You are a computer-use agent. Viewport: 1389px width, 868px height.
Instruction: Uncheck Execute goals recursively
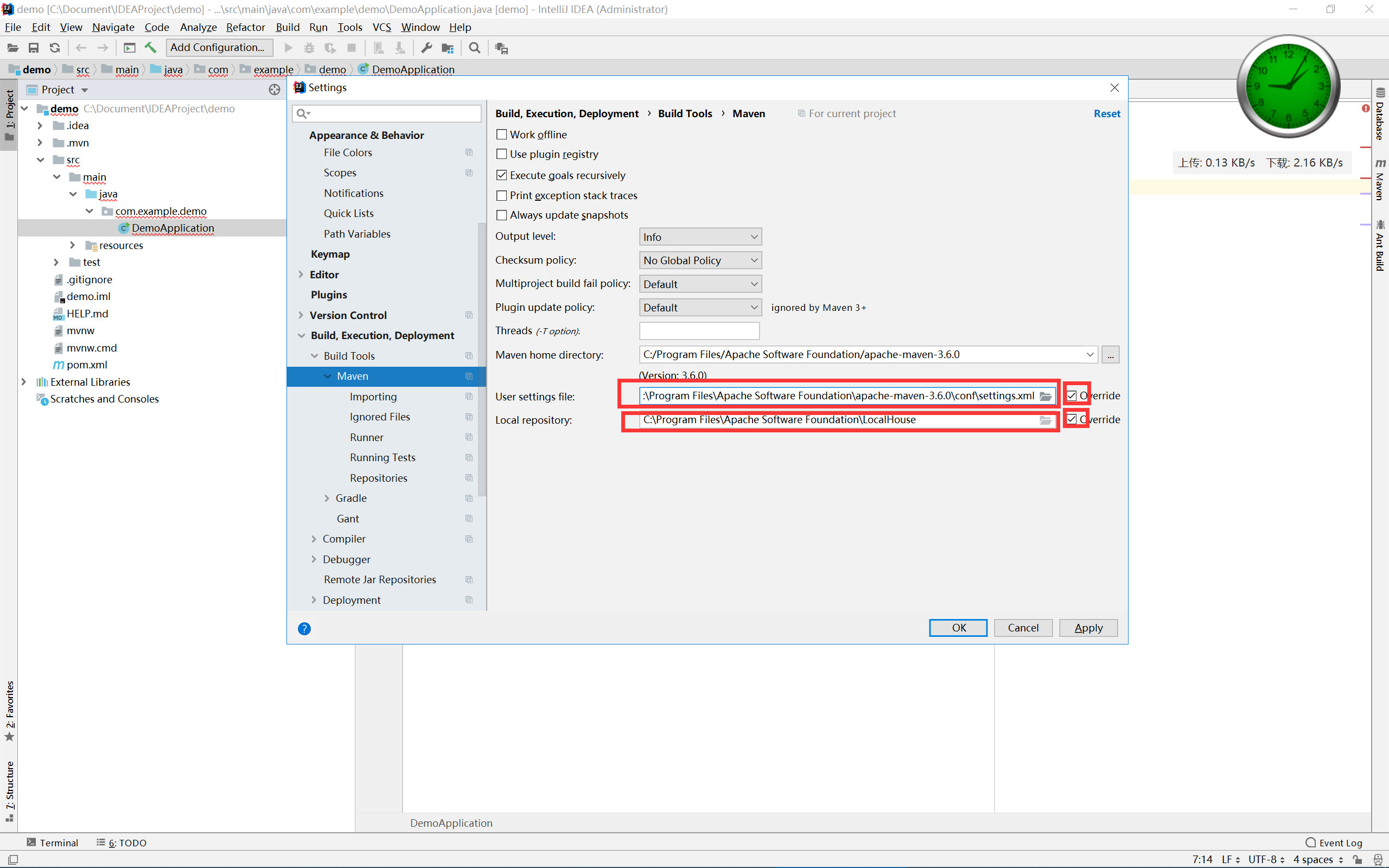click(x=502, y=175)
